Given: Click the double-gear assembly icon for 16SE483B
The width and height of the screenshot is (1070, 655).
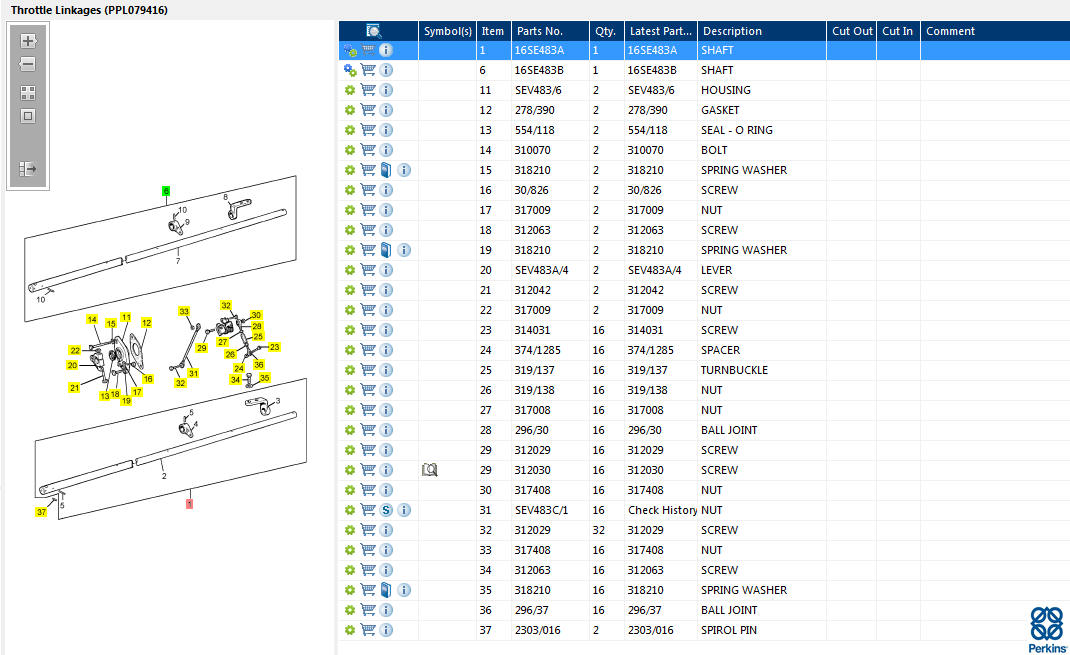Looking at the screenshot, I should coord(350,70).
